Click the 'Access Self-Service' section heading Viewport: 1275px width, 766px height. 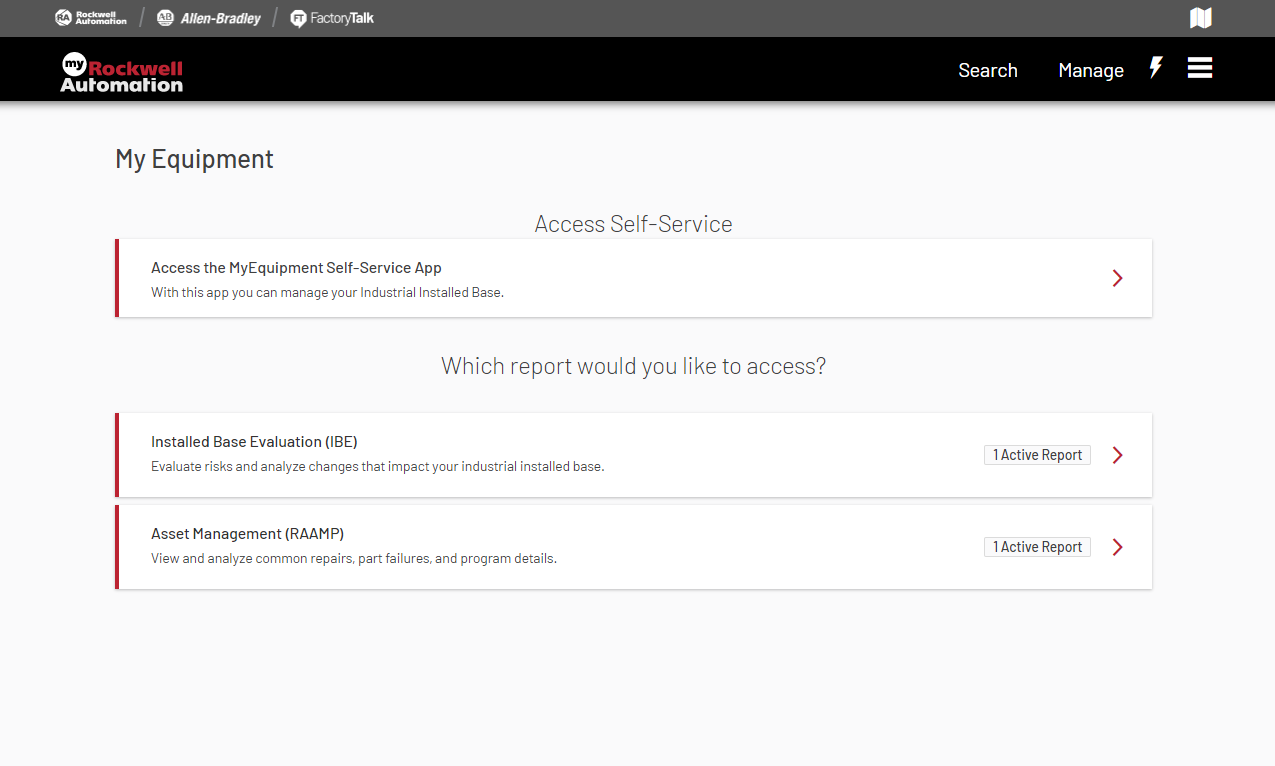pyautogui.click(x=634, y=224)
